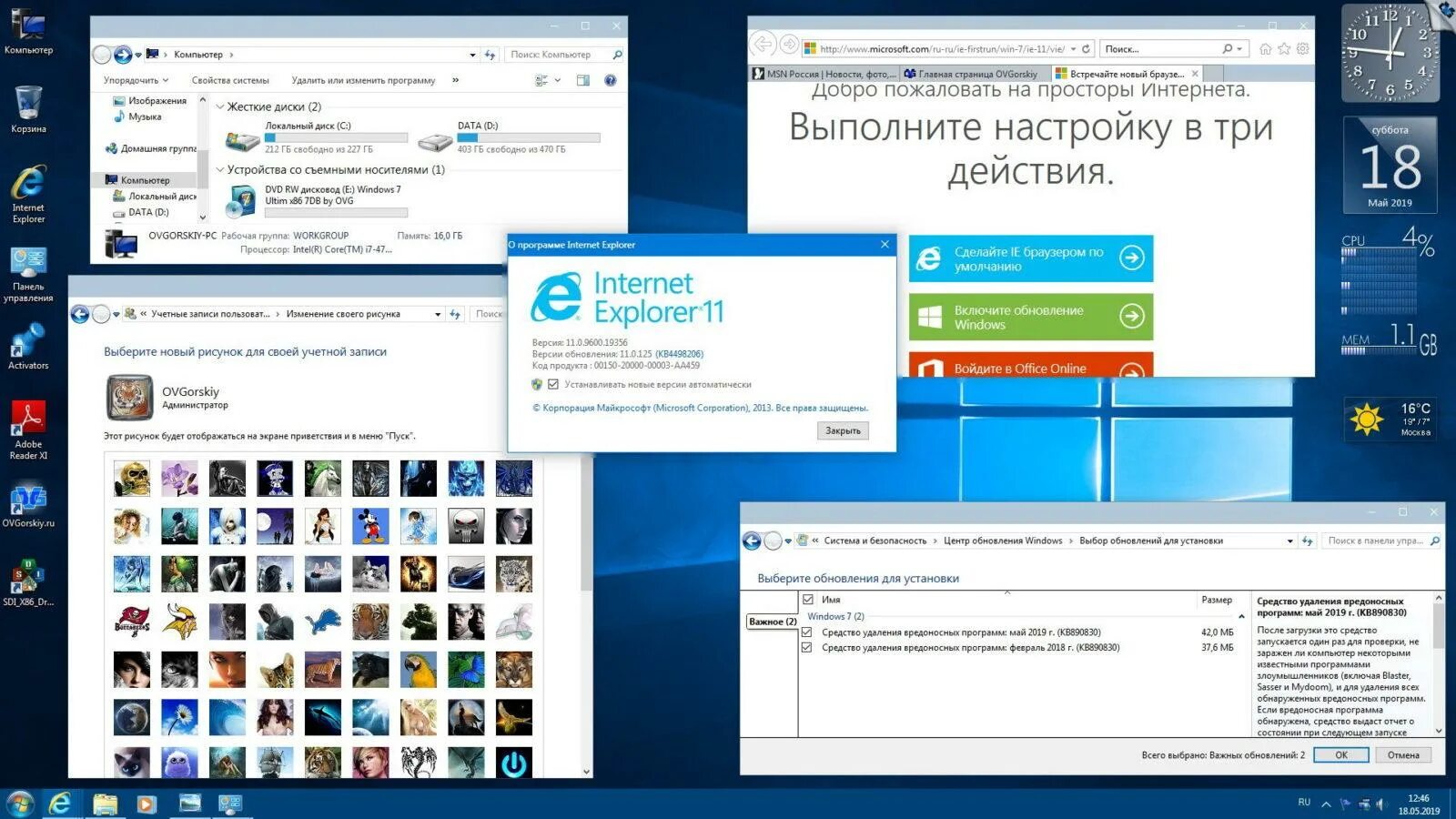Switch to MSN Россия tab
Viewport: 1456px width, 819px height.
(824, 74)
